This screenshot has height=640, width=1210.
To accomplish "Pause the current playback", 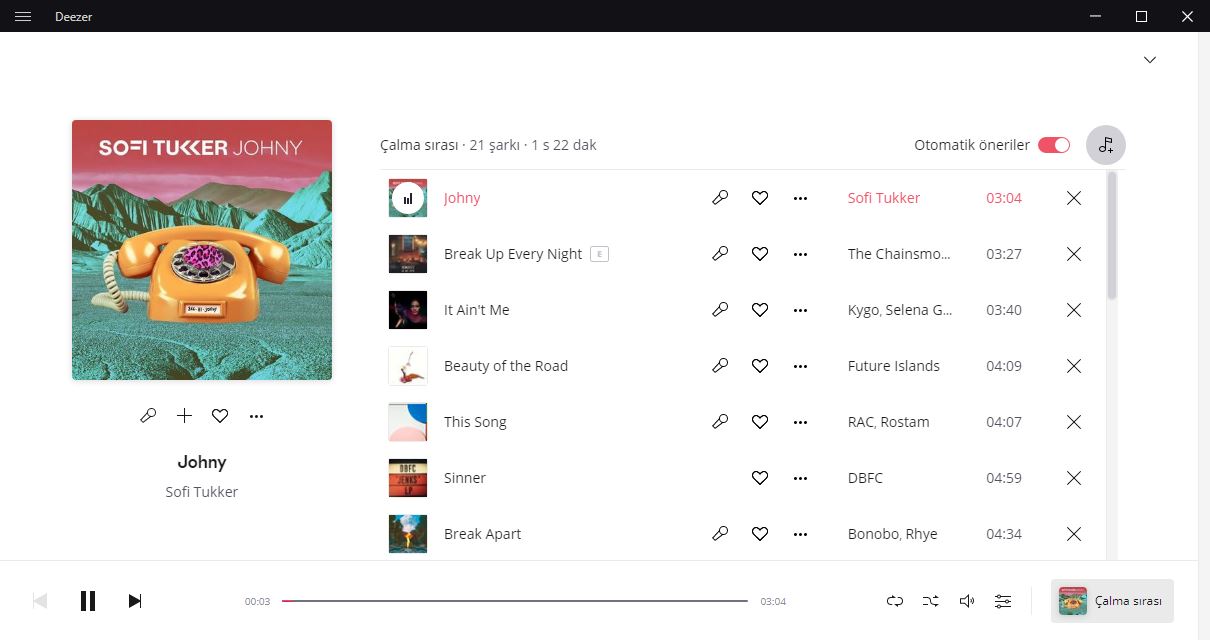I will tap(88, 601).
